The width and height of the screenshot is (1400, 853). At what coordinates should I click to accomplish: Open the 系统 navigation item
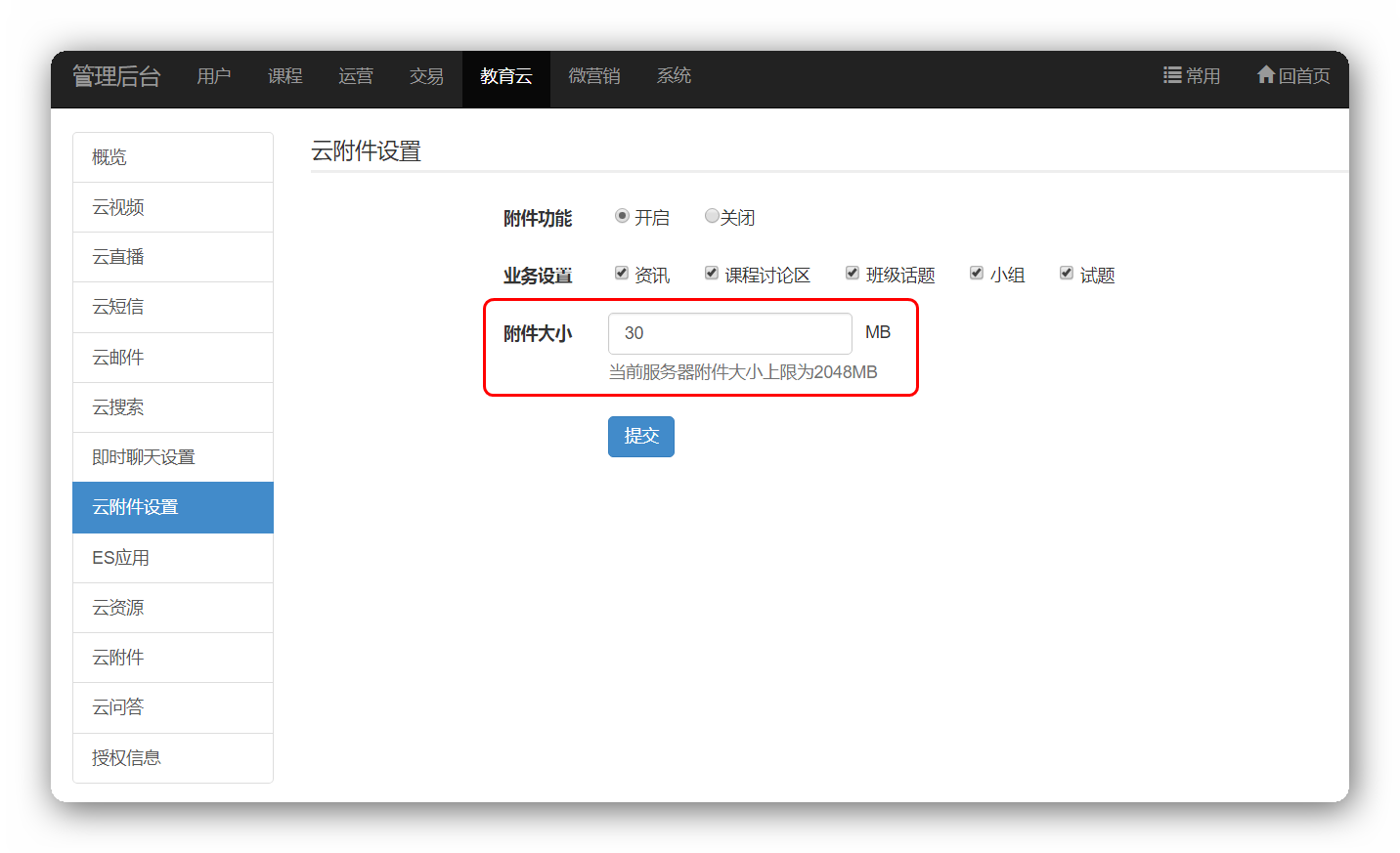click(674, 76)
